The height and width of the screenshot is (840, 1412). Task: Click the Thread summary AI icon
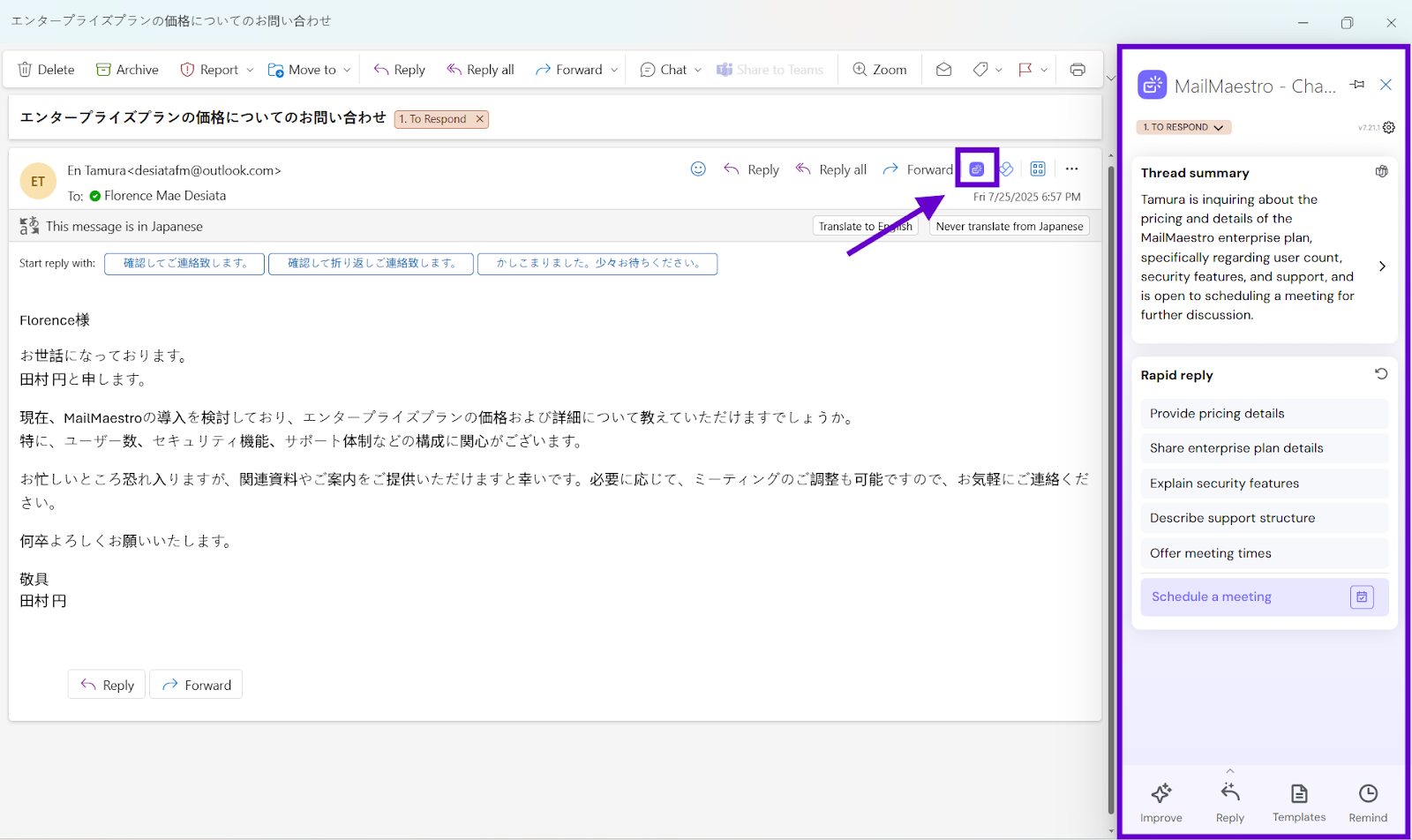[x=1382, y=172]
